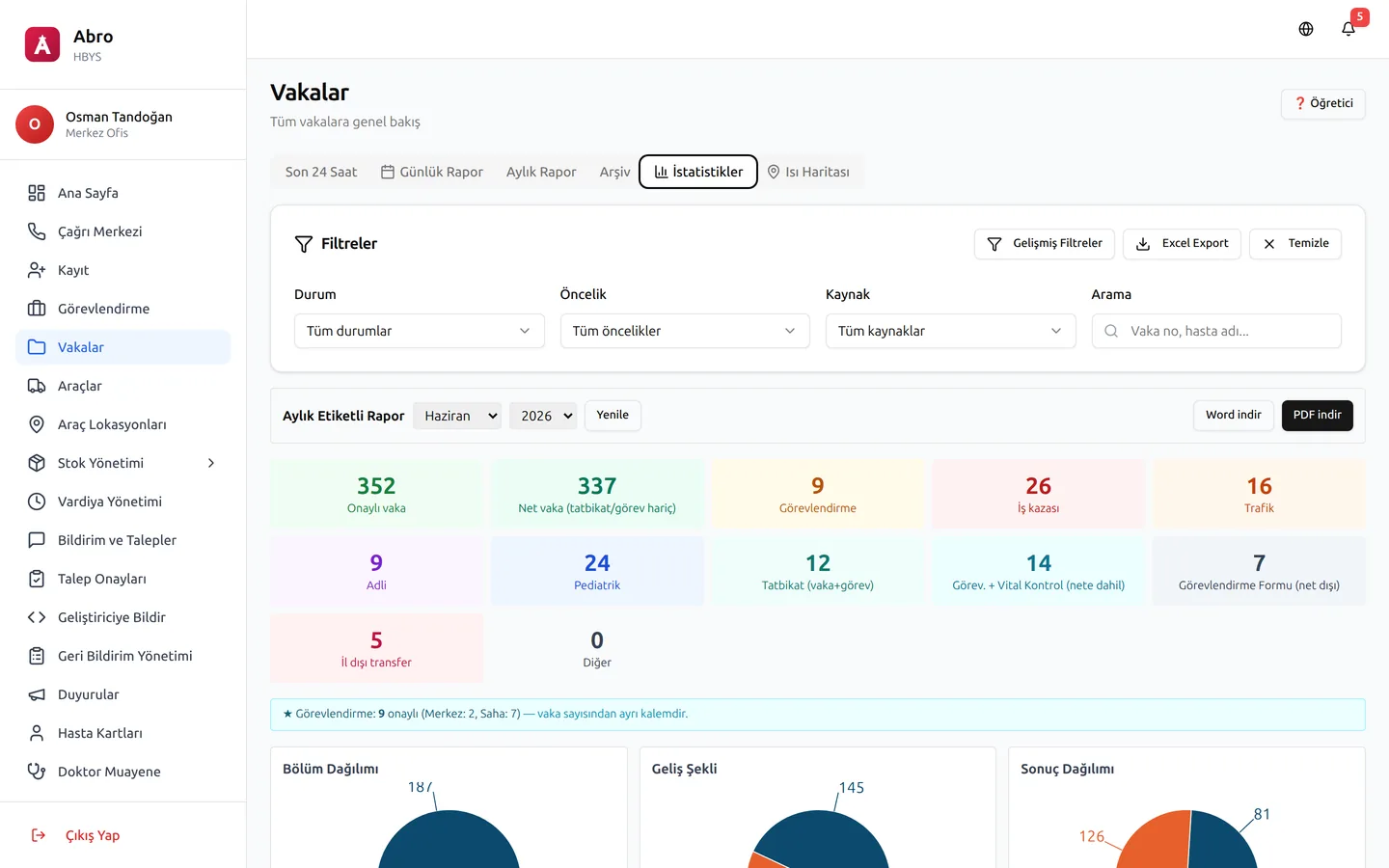Open the Öncelik dropdown Tüm öncelikler
The width and height of the screenshot is (1389, 868).
[x=685, y=331]
